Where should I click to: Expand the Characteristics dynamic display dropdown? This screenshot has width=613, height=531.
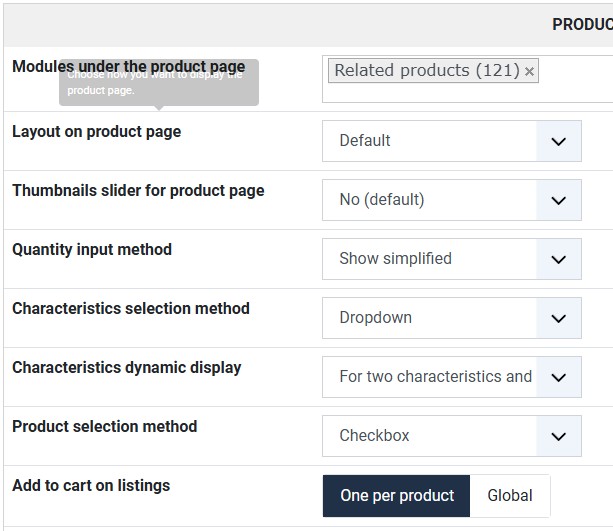coord(429,377)
